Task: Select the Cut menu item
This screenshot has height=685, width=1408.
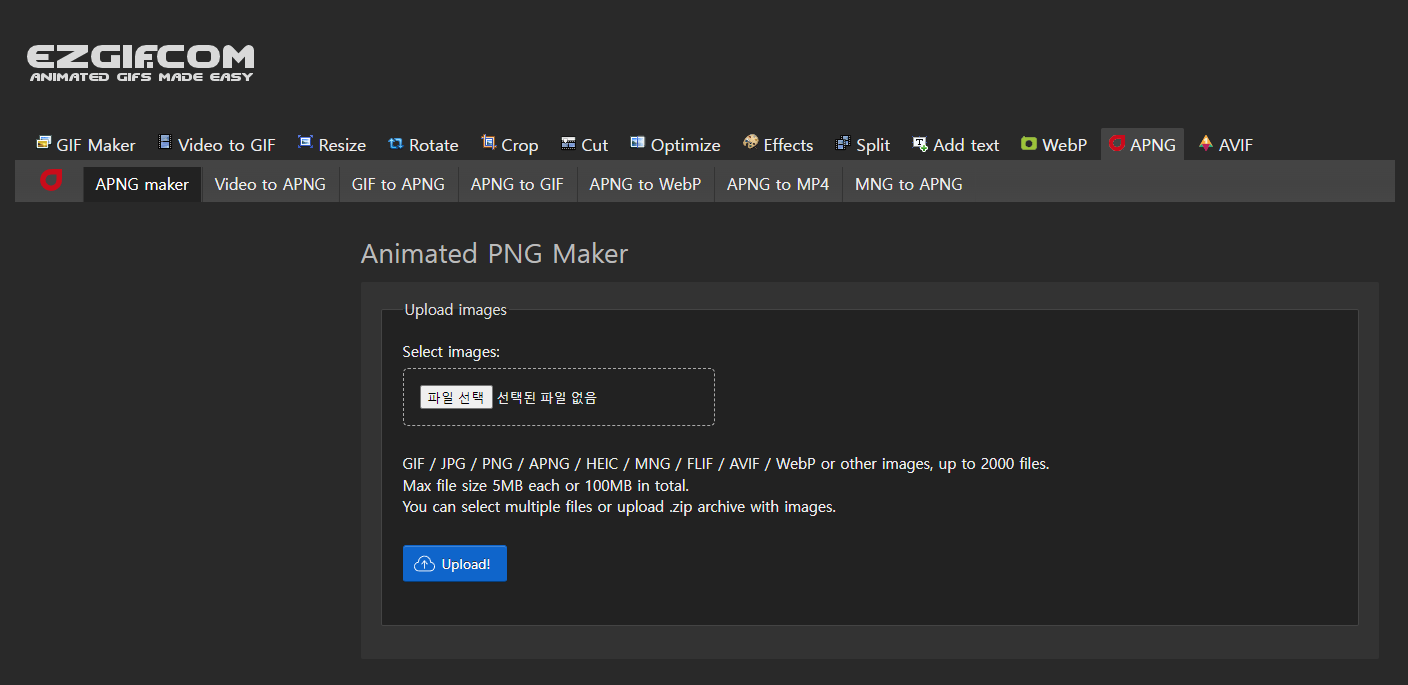Action: pyautogui.click(x=584, y=145)
